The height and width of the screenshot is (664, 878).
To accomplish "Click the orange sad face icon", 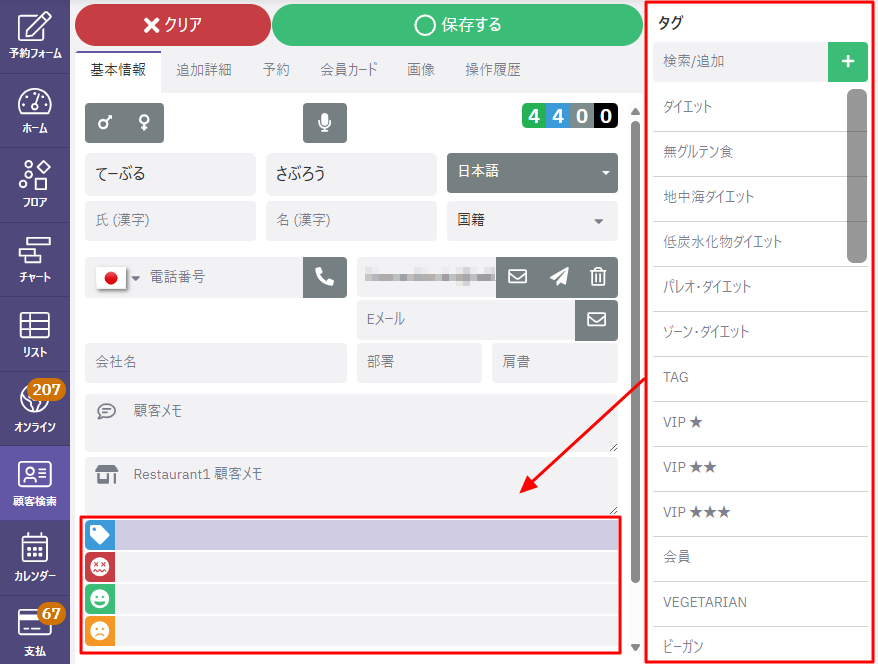I will 100,631.
